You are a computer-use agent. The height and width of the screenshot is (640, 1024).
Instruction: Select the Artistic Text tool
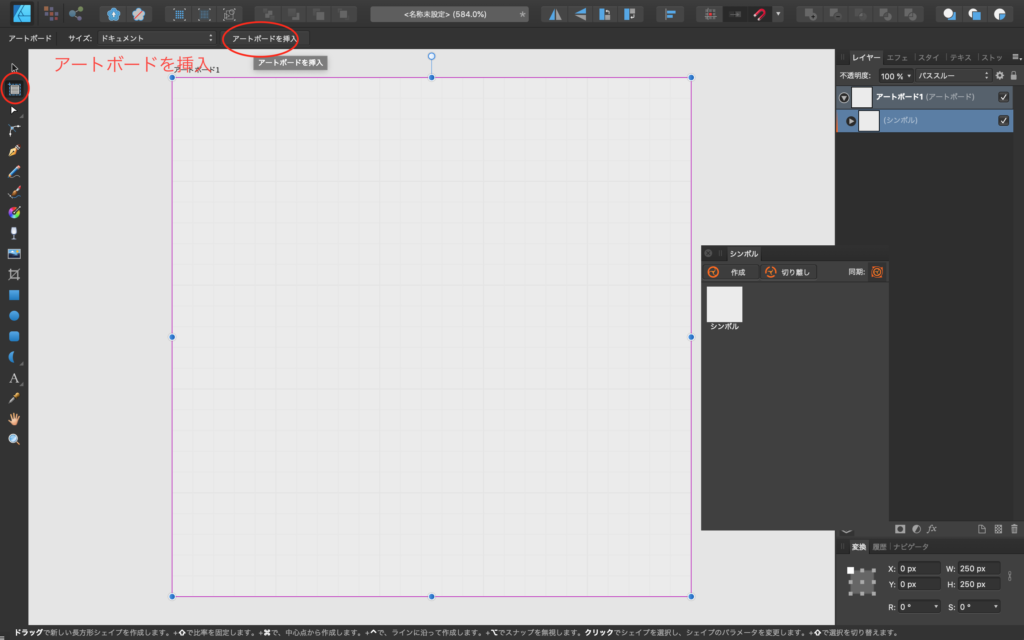[14, 378]
